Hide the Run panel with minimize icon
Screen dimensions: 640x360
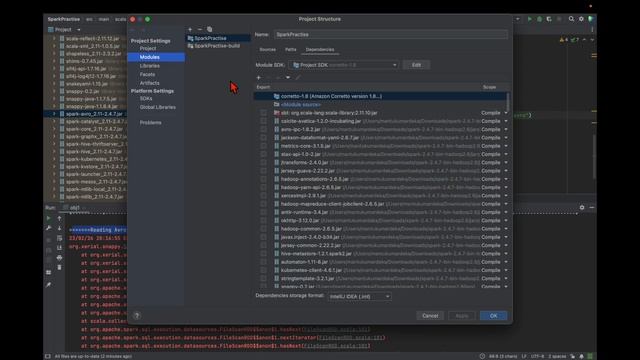point(591,207)
